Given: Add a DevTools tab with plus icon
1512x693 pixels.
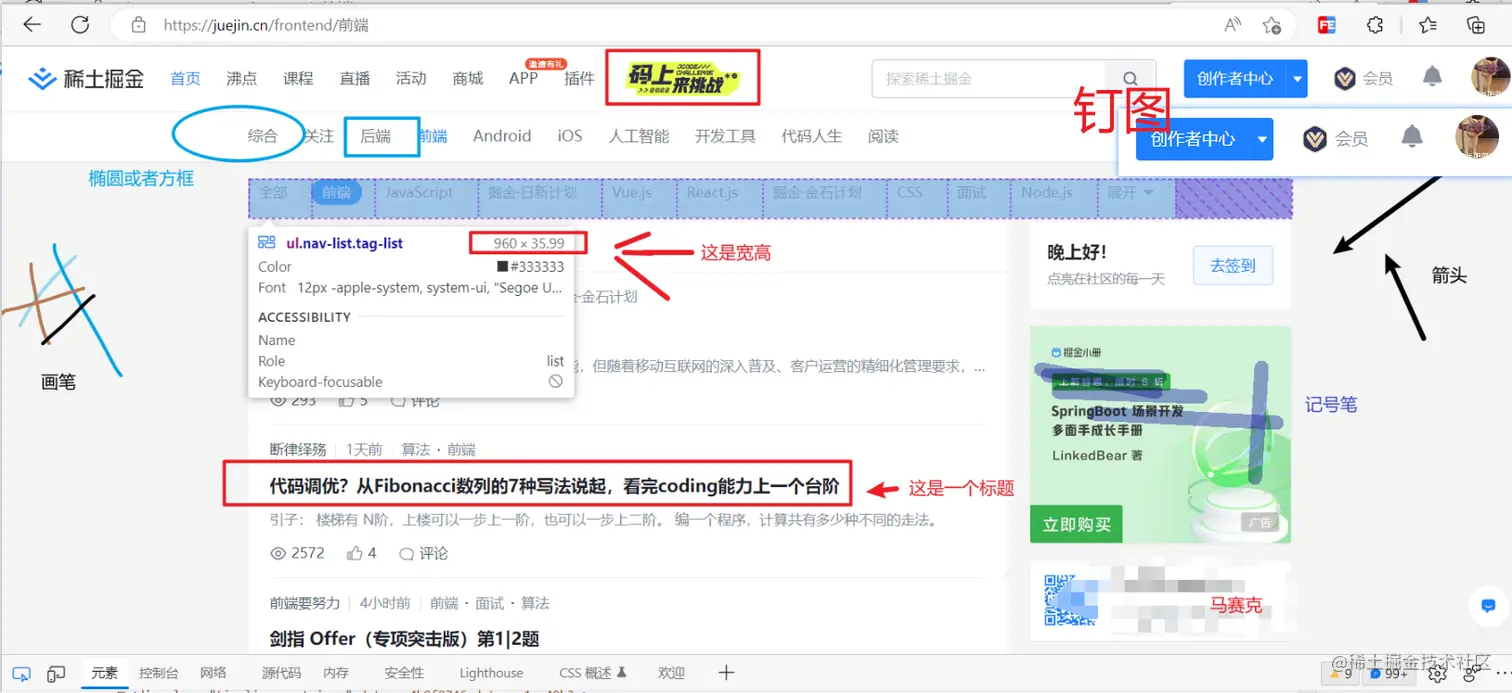Looking at the screenshot, I should pos(726,673).
